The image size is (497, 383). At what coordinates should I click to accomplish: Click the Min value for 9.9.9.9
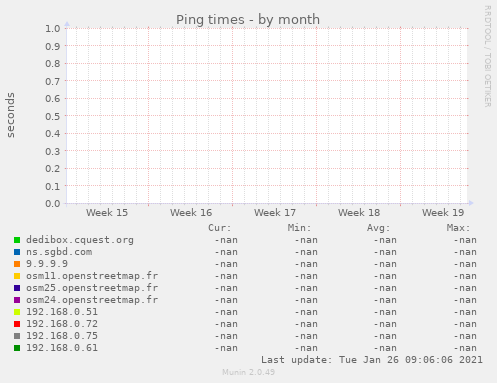(x=306, y=264)
